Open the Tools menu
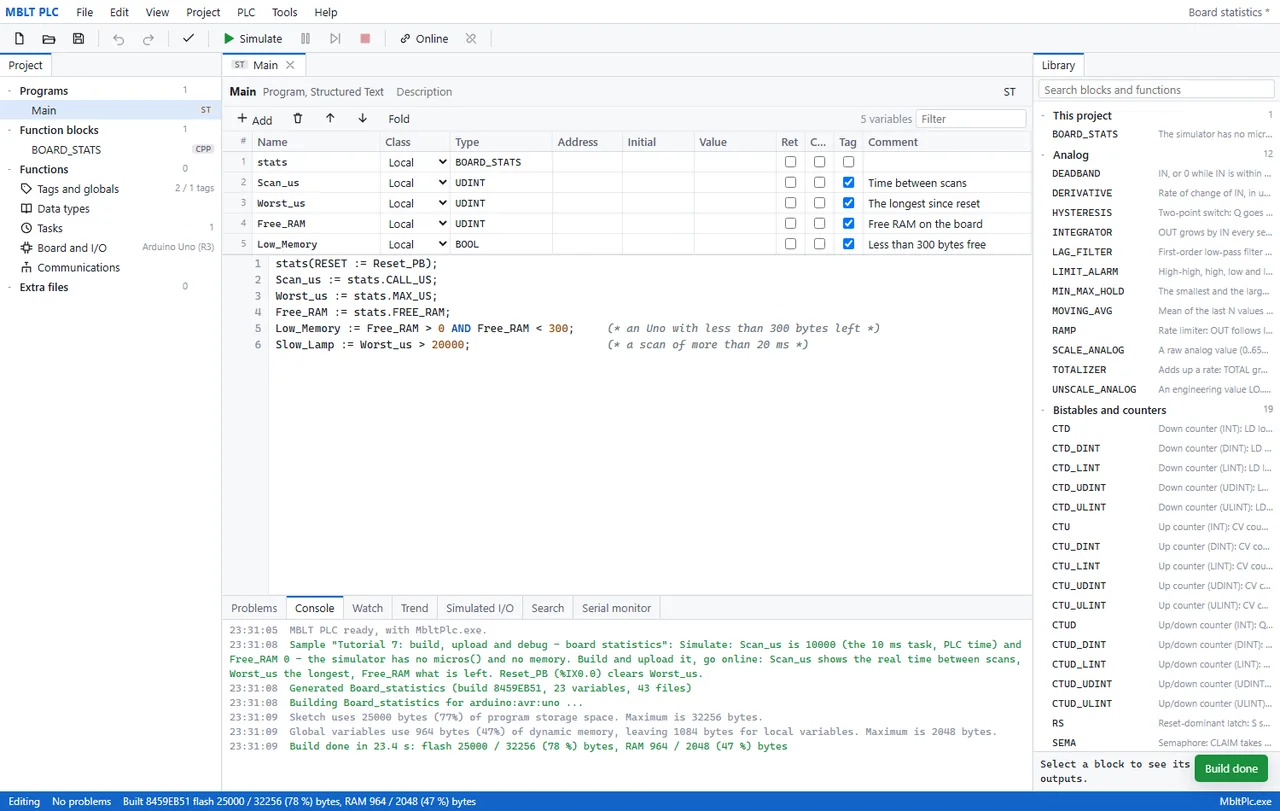1280x811 pixels. [x=285, y=12]
